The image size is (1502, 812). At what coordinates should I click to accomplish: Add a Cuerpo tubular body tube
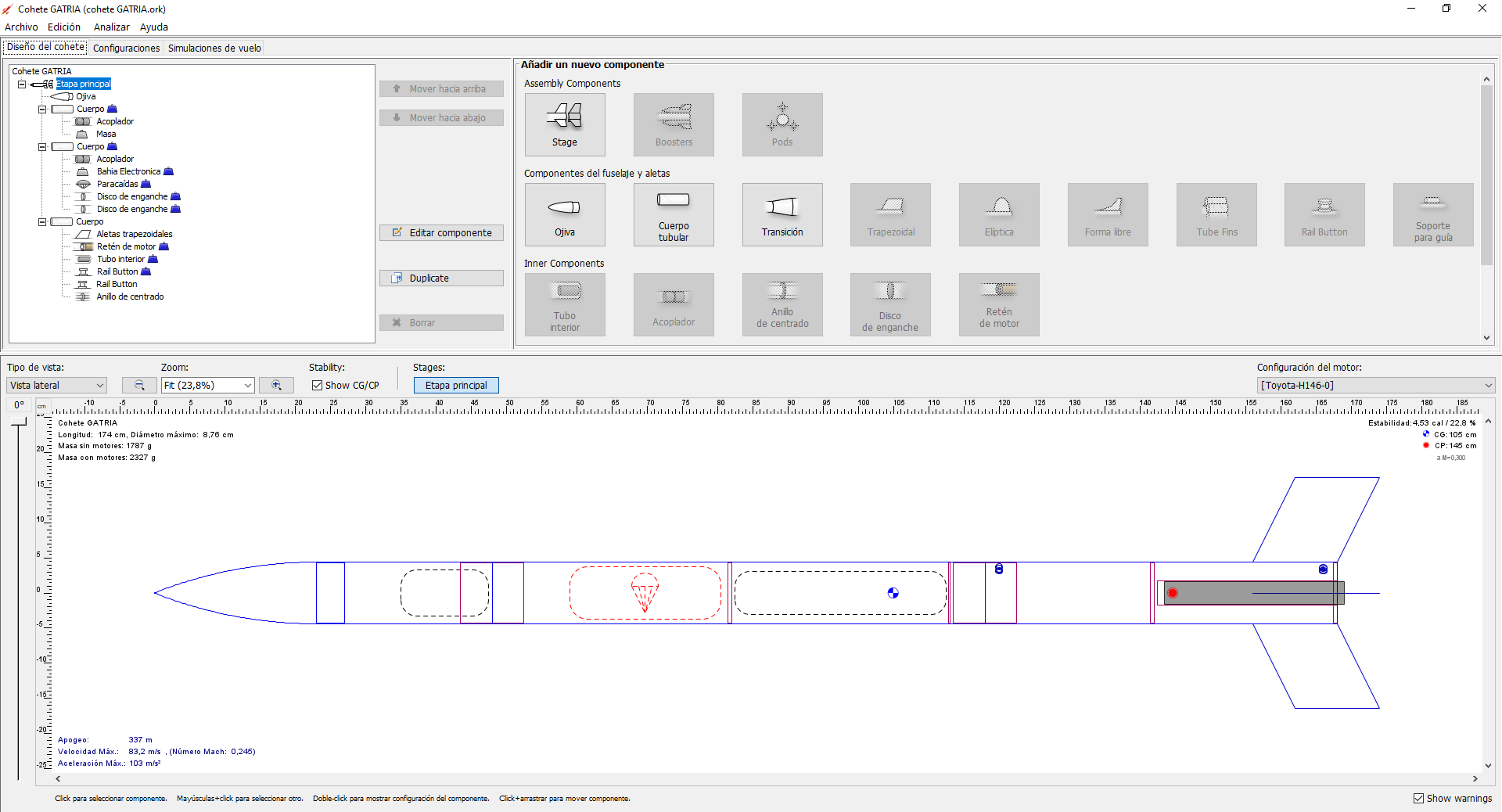point(673,214)
